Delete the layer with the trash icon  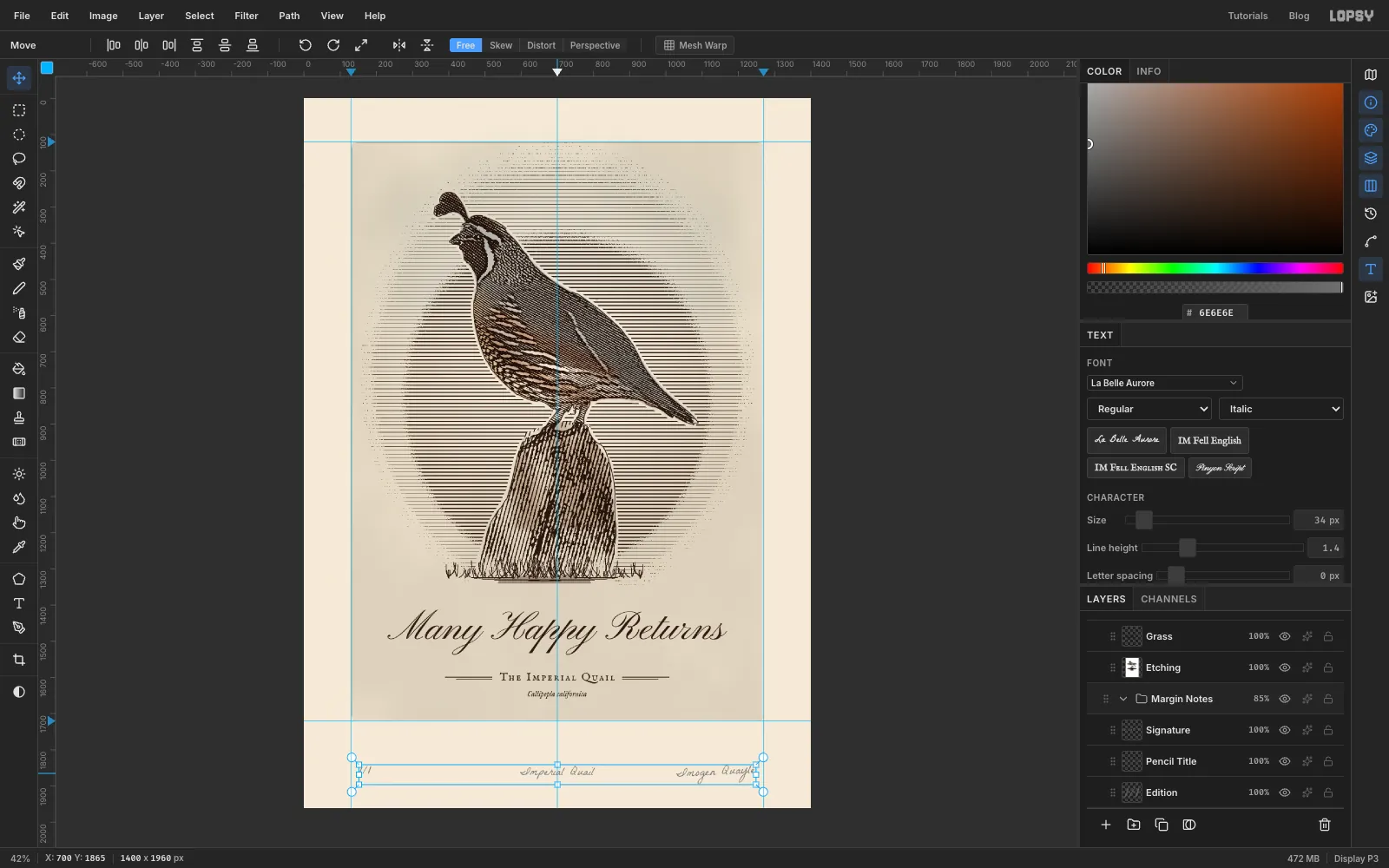[1325, 825]
